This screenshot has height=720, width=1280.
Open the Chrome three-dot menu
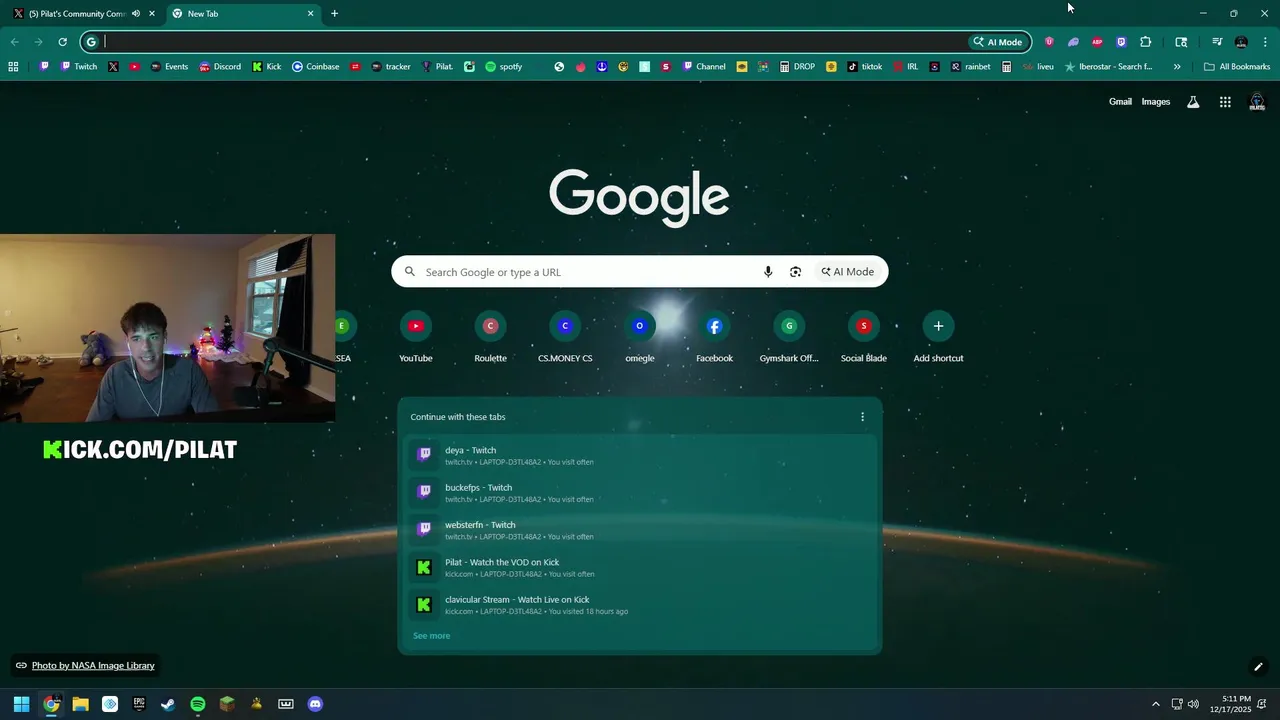click(x=1265, y=42)
